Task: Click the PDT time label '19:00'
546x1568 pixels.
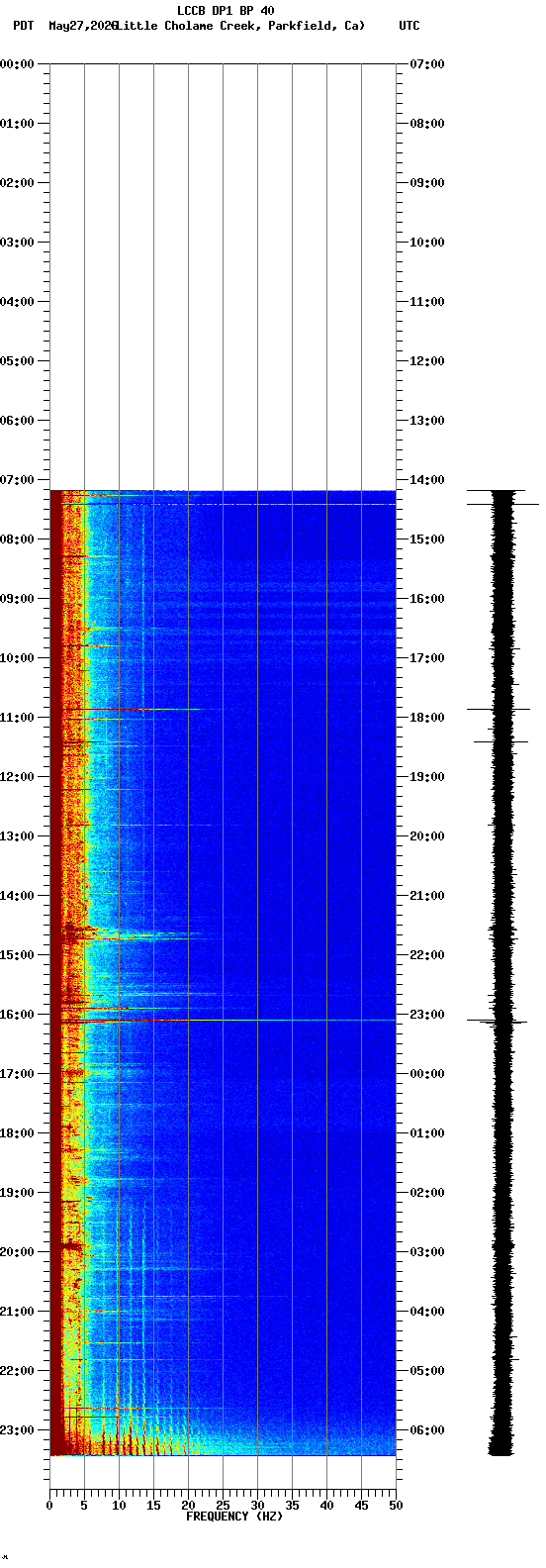Action: click(x=17, y=1193)
